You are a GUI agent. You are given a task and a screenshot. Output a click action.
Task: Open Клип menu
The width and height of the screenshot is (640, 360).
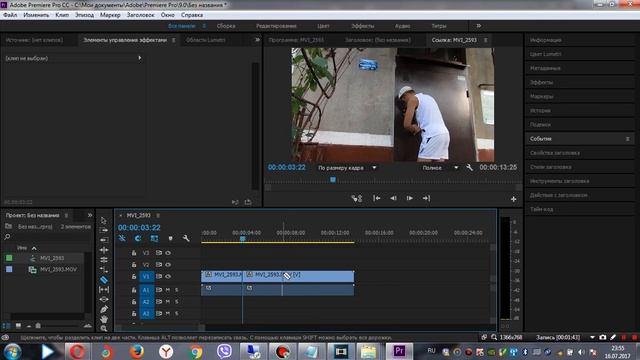62,15
